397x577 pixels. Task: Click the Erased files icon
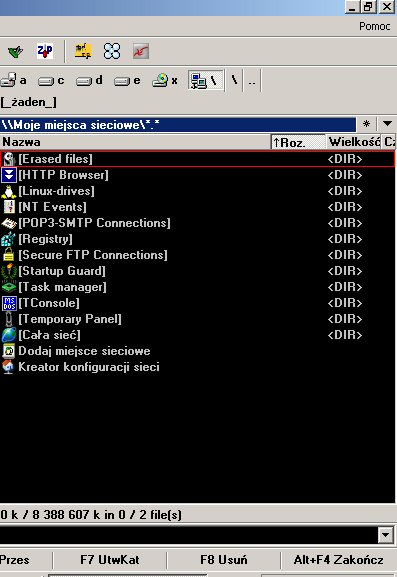(x=9, y=159)
